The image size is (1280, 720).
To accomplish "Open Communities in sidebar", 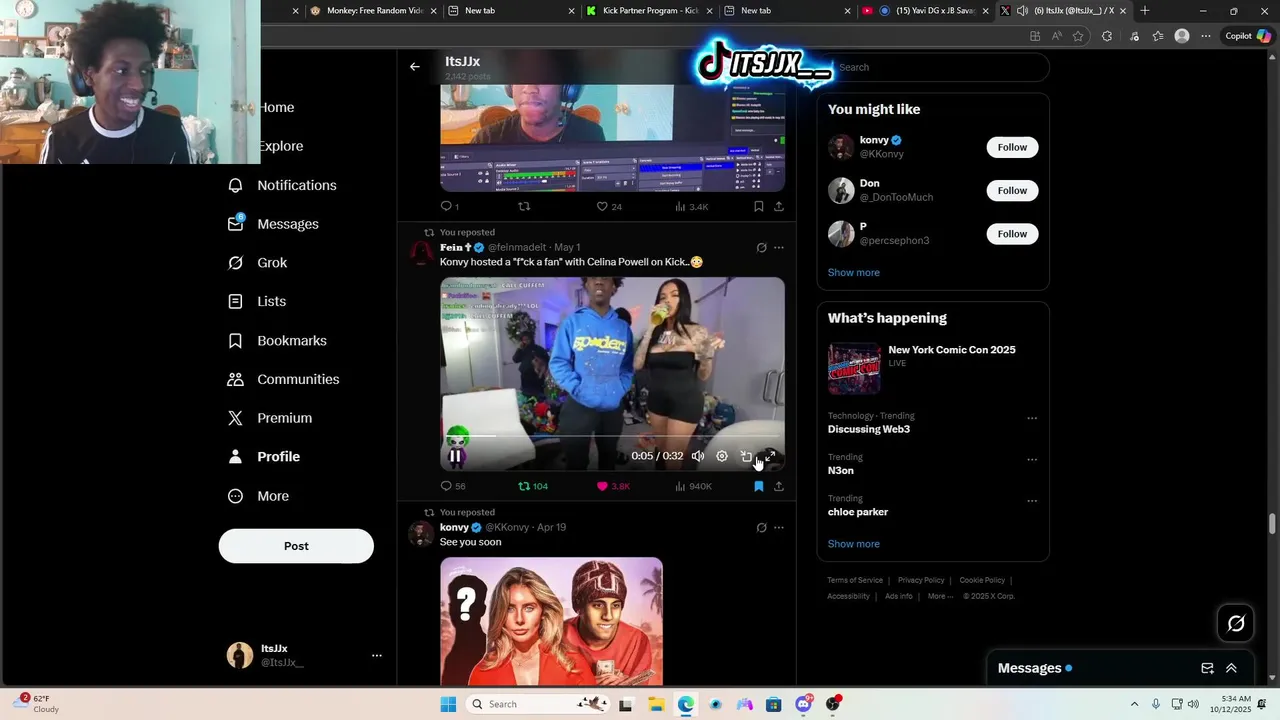I will click(x=284, y=379).
